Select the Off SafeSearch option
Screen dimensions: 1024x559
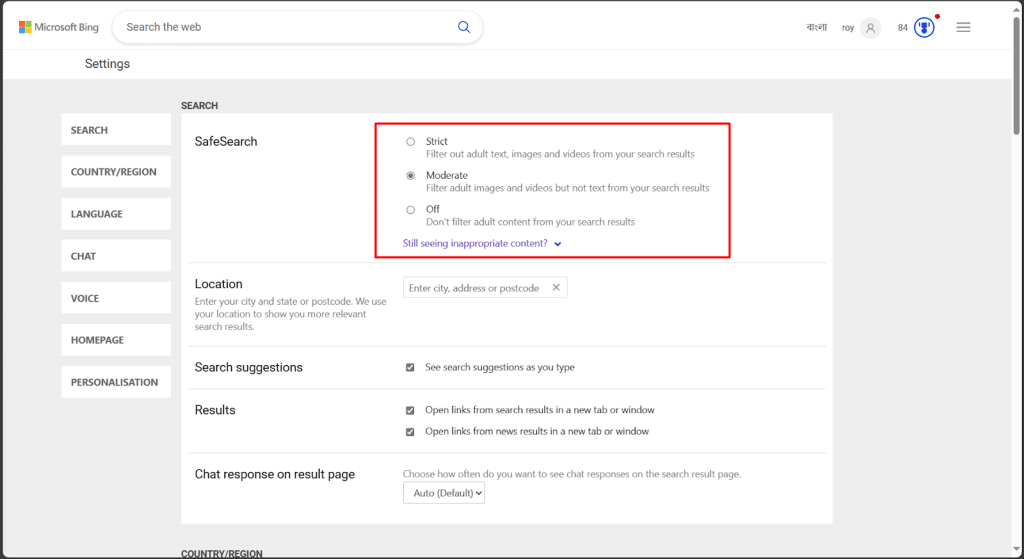410,210
